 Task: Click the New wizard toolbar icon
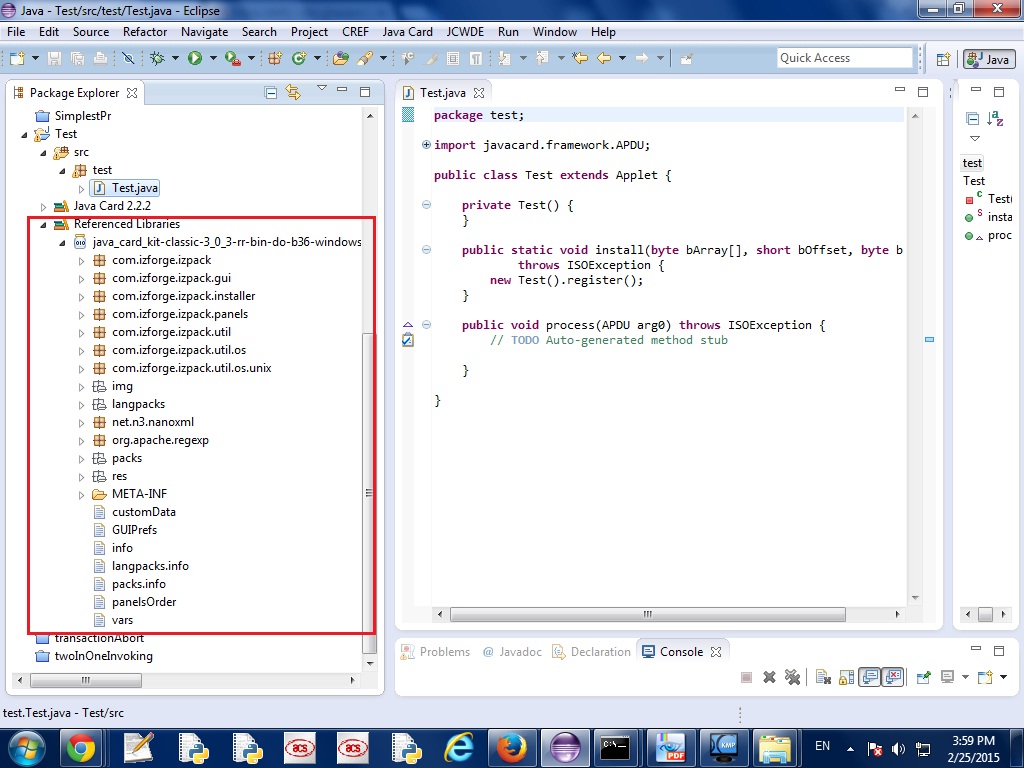coord(16,58)
